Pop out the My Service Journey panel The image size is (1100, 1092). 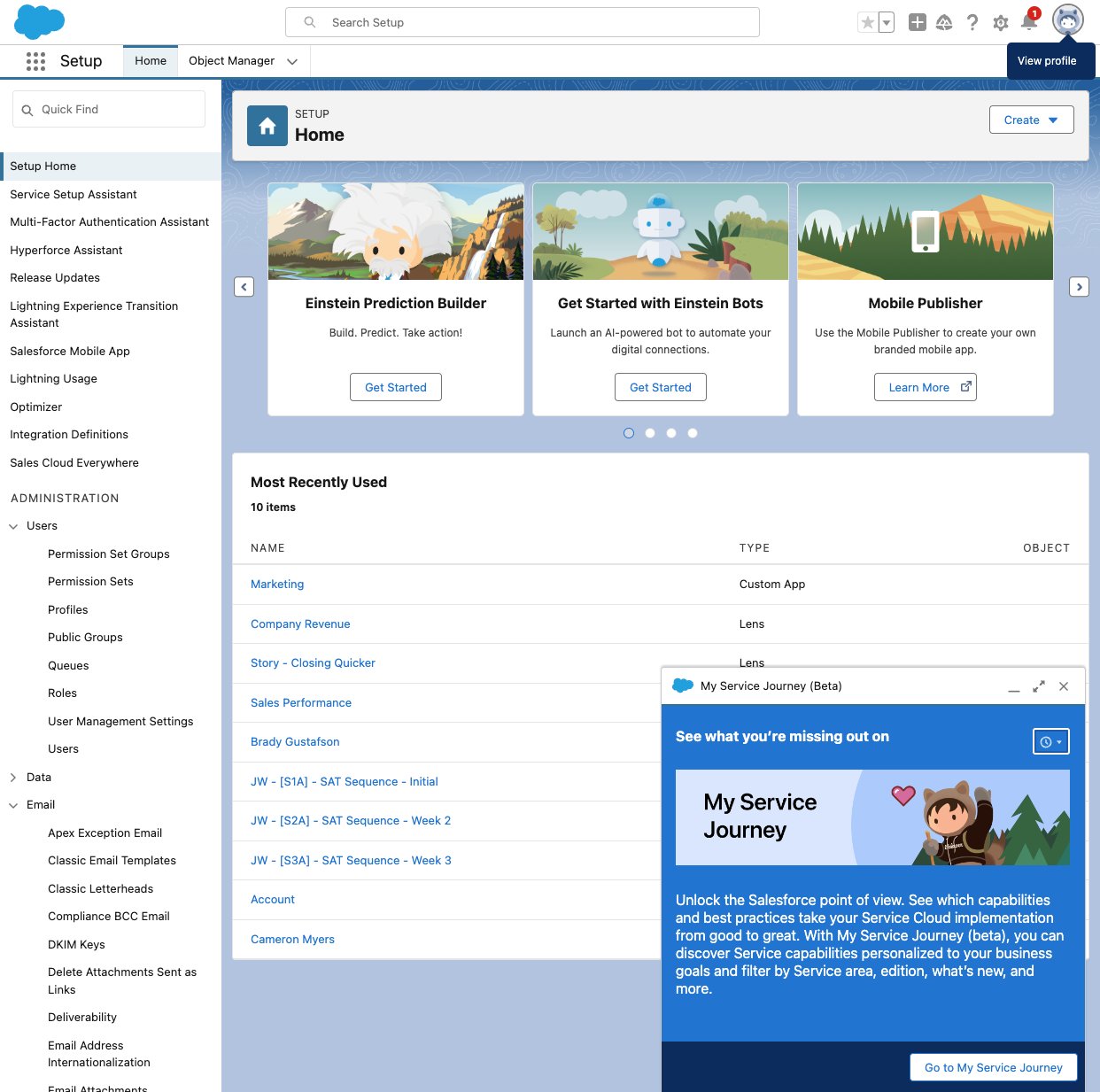tap(1039, 686)
